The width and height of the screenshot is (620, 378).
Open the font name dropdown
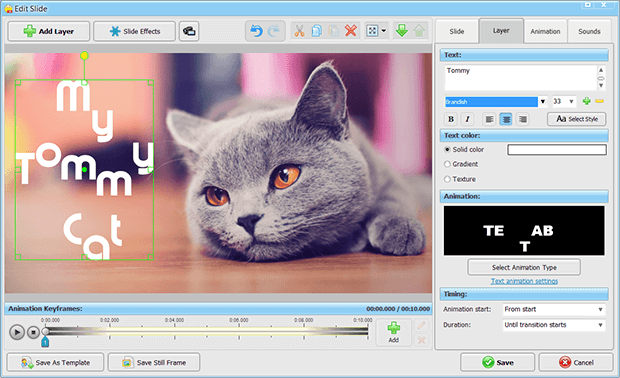tap(543, 102)
